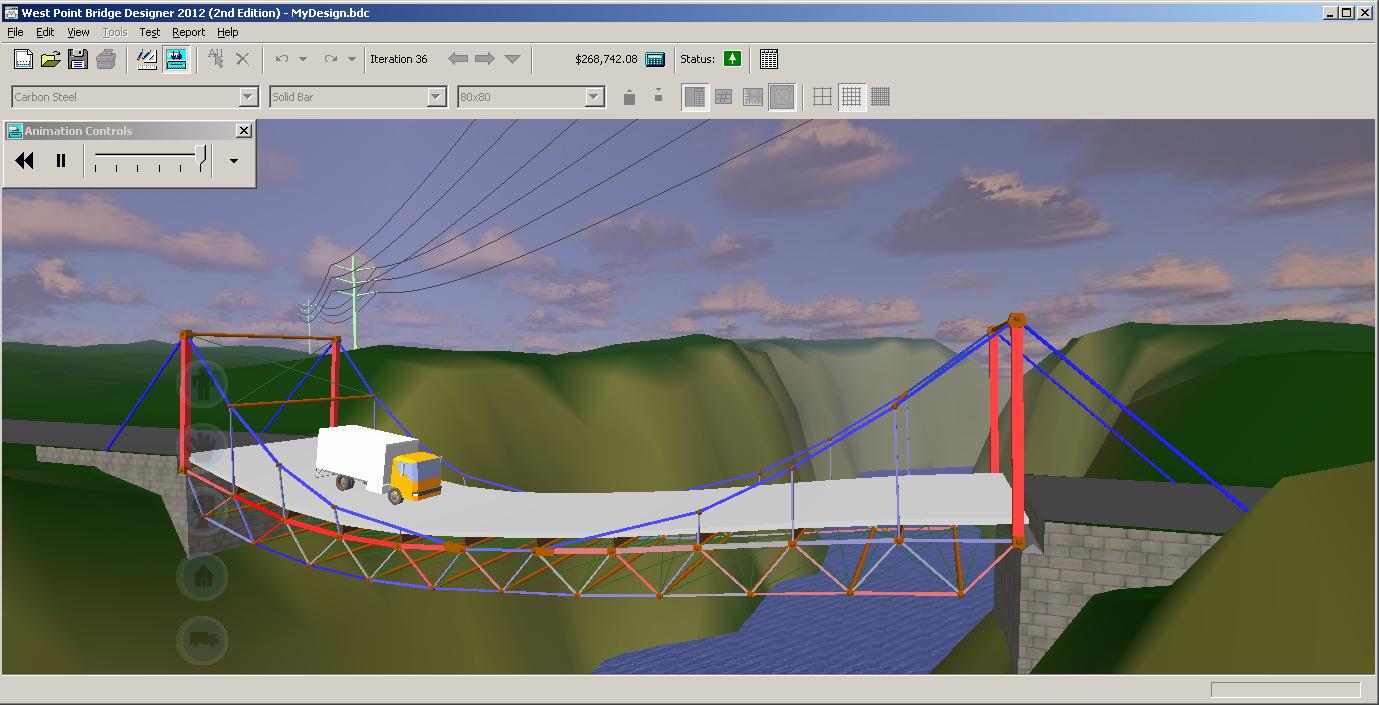Open the Report menu
Viewport: 1379px width, 705px height.
pyautogui.click(x=188, y=32)
